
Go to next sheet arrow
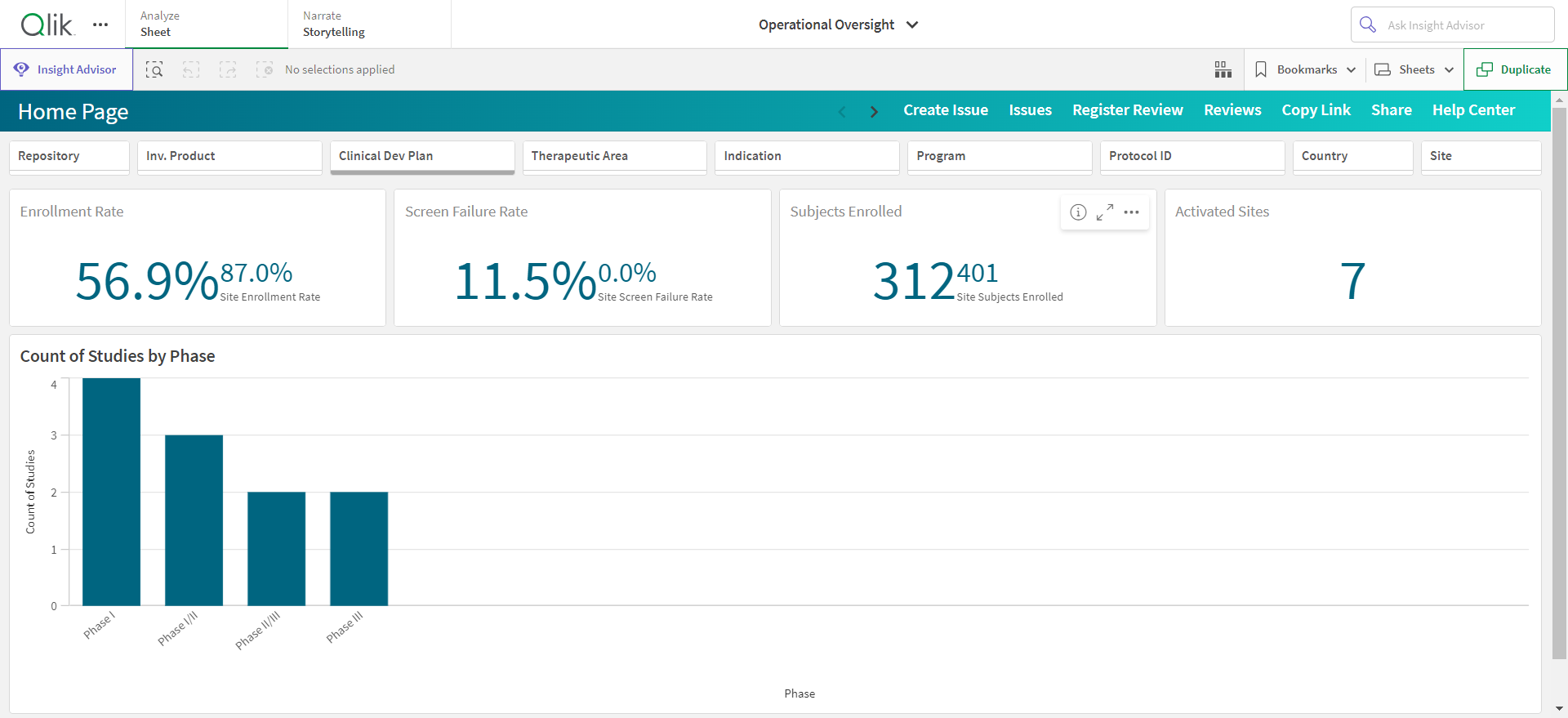pos(874,111)
